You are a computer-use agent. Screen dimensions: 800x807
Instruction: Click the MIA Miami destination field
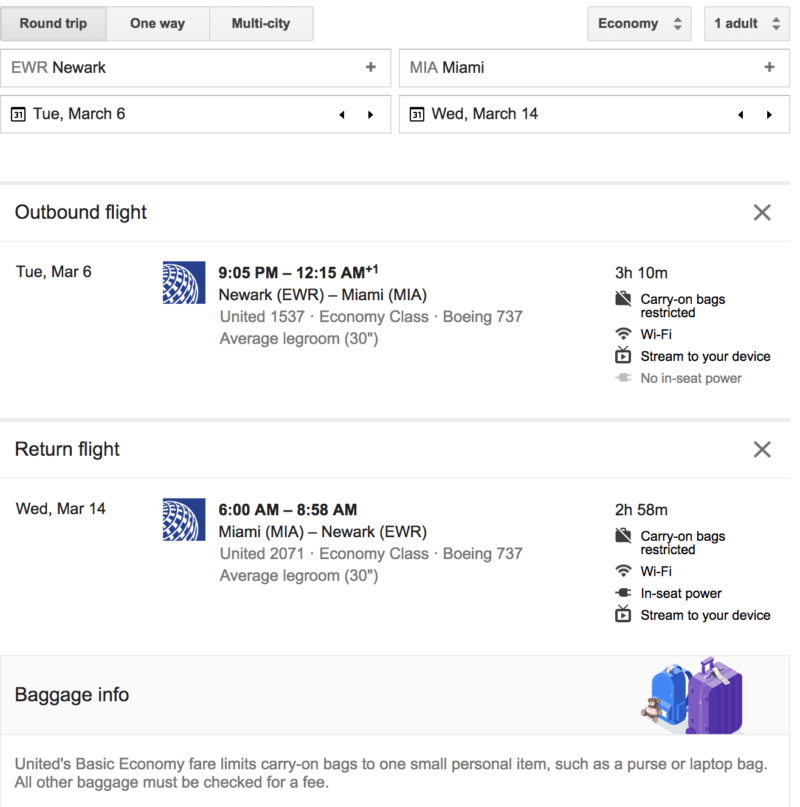(580, 68)
